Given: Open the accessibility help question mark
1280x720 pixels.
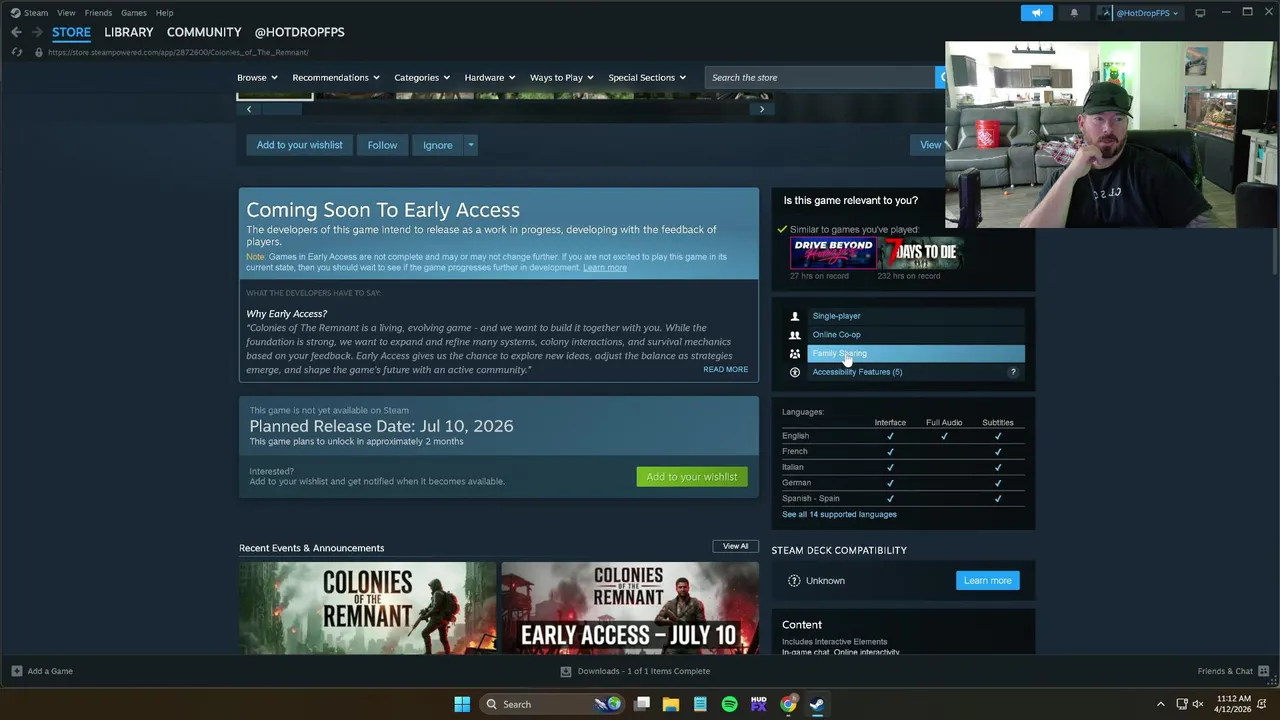Looking at the screenshot, I should (x=1013, y=372).
